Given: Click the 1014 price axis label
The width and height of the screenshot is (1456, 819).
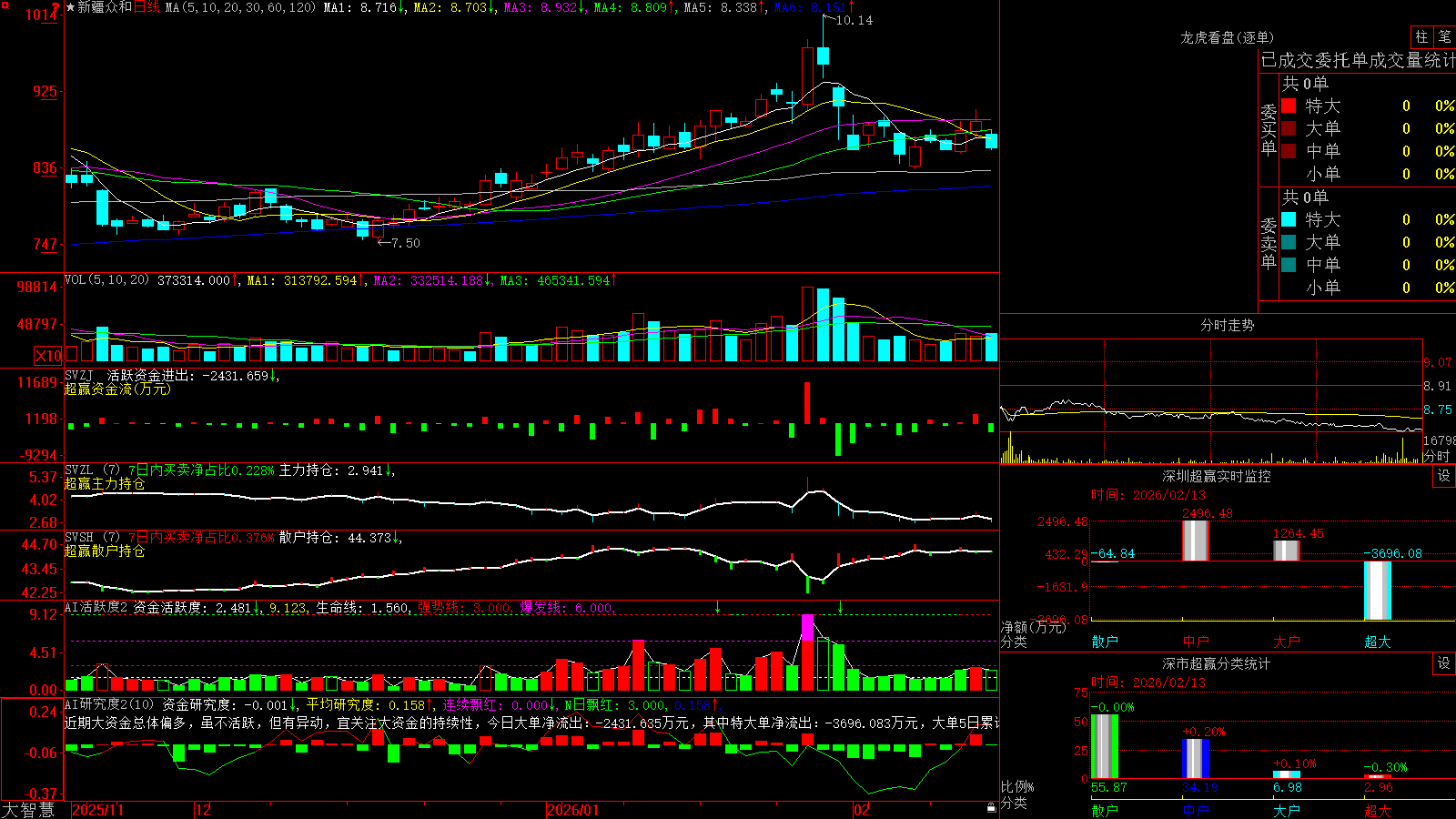Looking at the screenshot, I should click(42, 15).
